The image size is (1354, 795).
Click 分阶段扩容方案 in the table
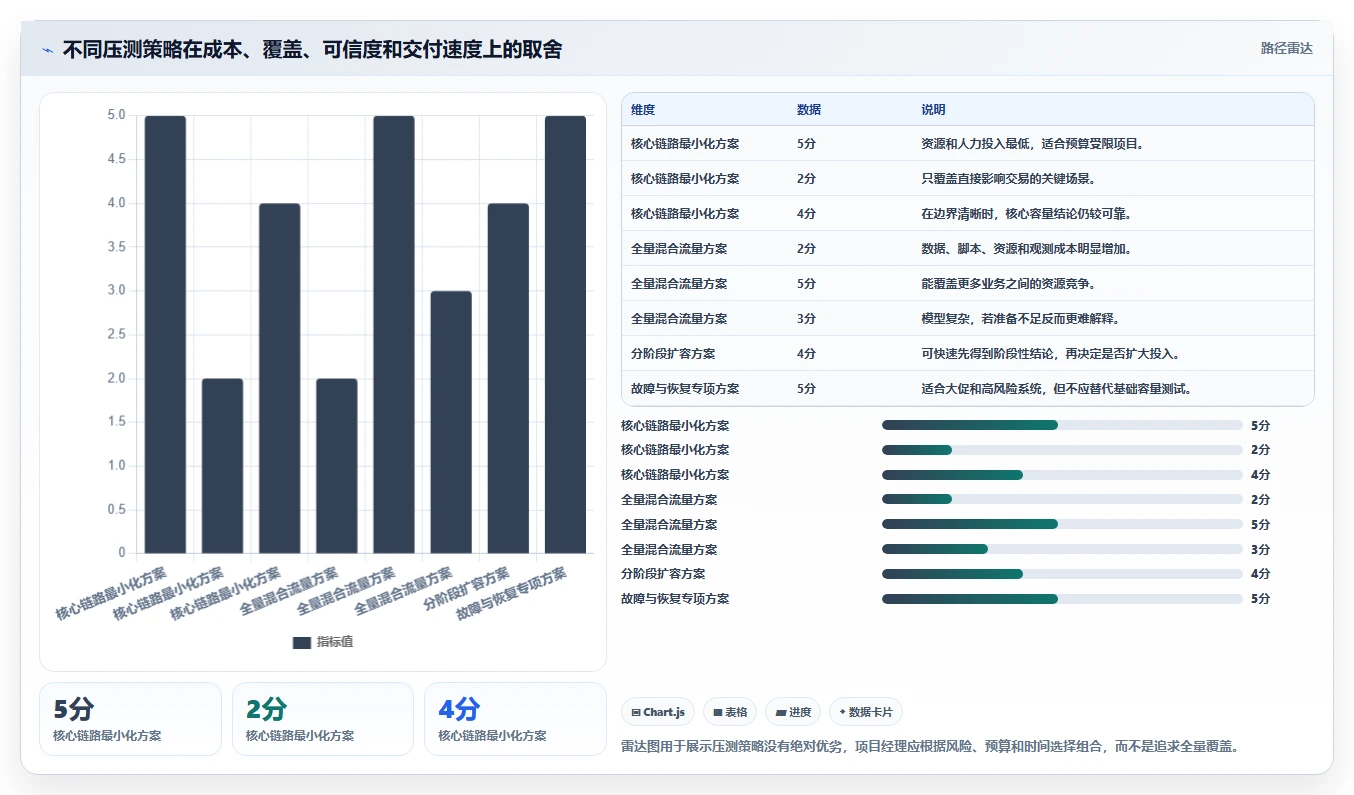pyautogui.click(x=673, y=354)
